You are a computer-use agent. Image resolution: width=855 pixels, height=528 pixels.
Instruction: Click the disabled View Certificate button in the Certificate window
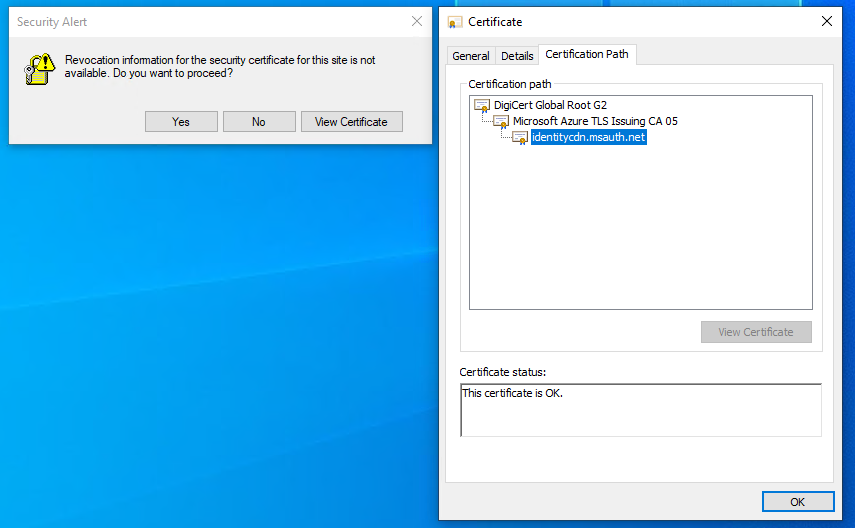pyautogui.click(x=756, y=332)
